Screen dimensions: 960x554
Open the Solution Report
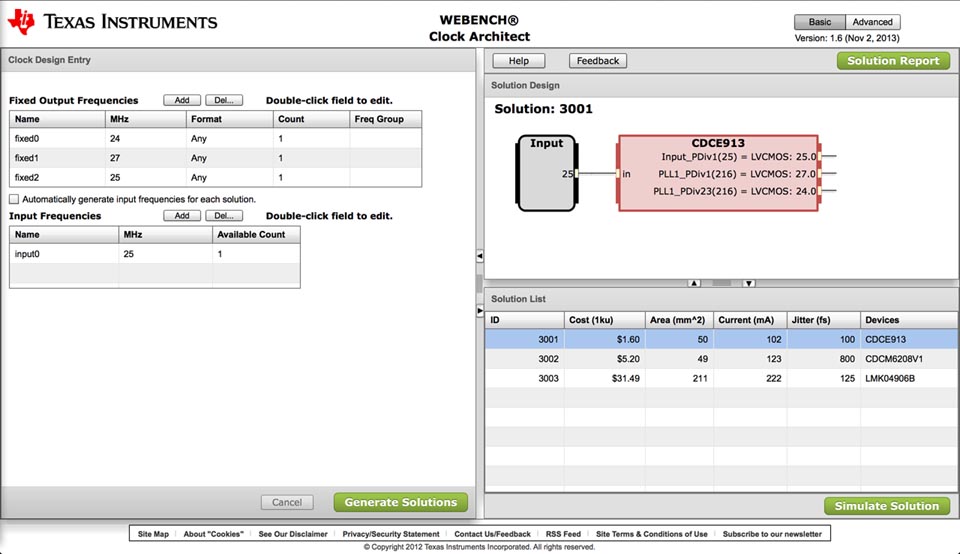click(893, 61)
